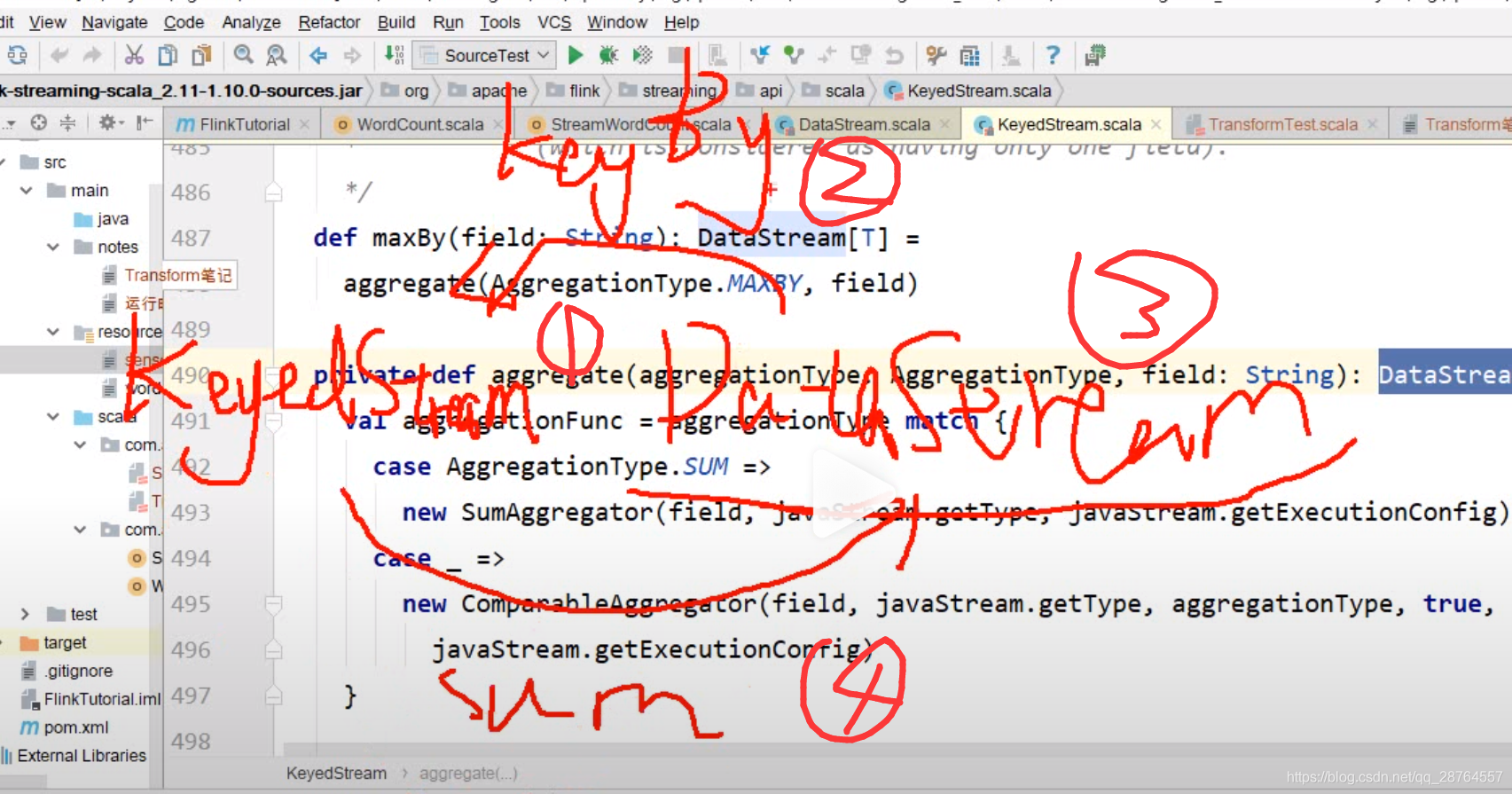Start debugging with the green bug icon
Image resolution: width=1512 pixels, height=794 pixels.
608,56
